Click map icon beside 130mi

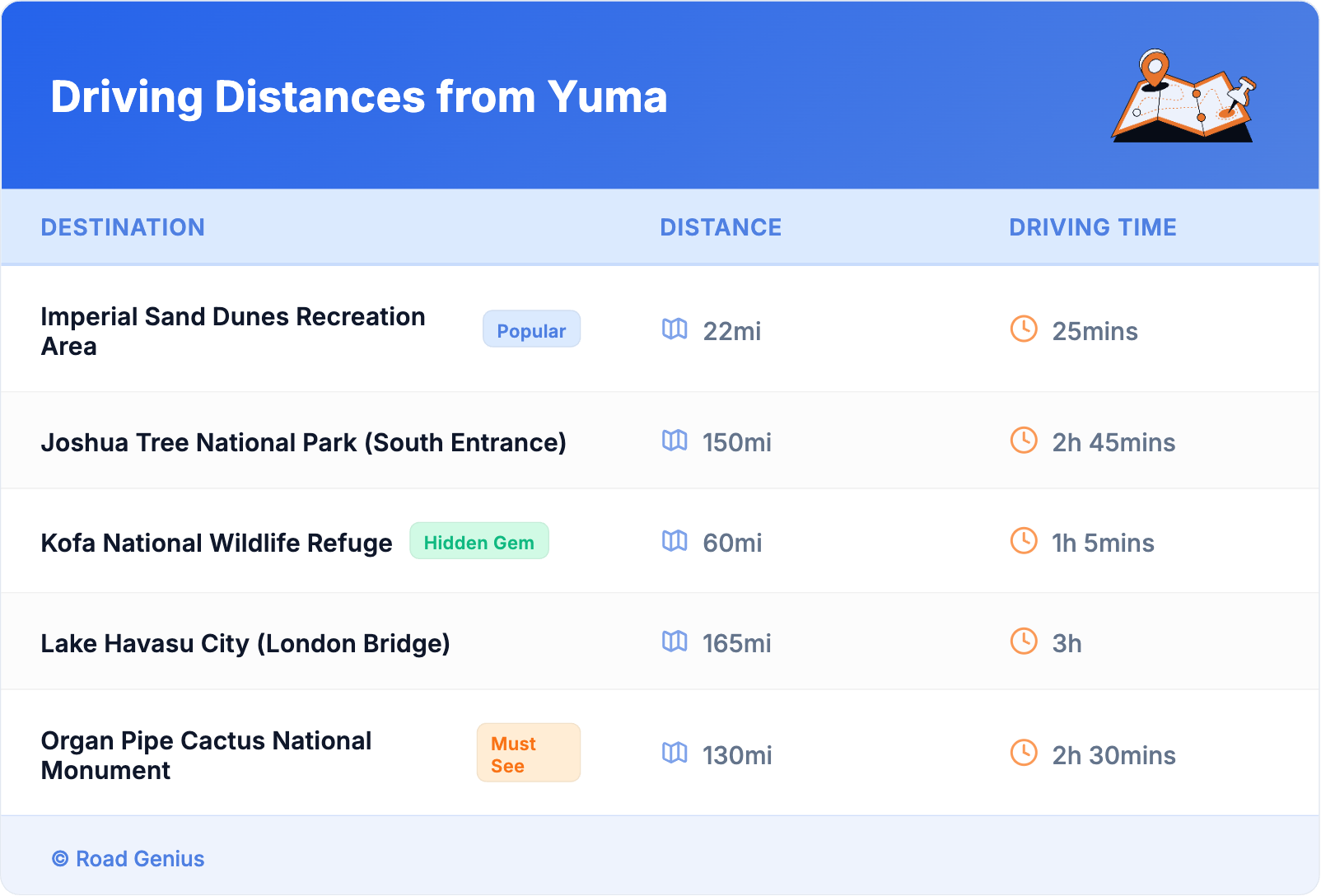tap(675, 753)
